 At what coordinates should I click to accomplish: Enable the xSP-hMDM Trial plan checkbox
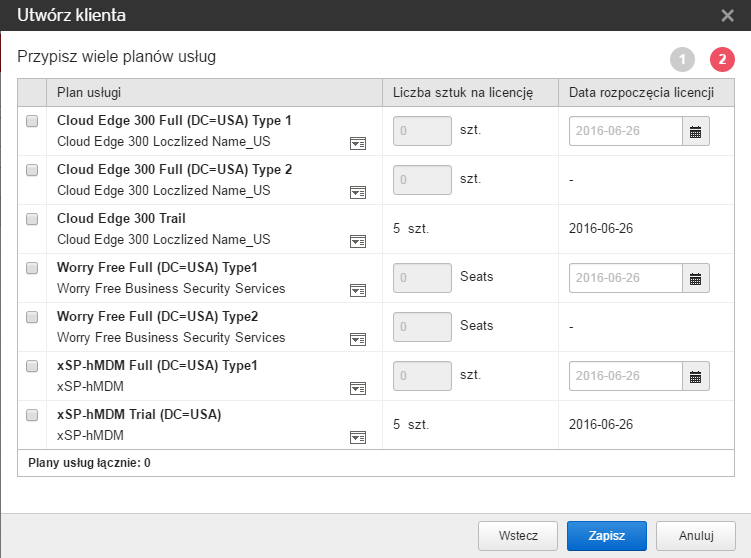click(32, 415)
